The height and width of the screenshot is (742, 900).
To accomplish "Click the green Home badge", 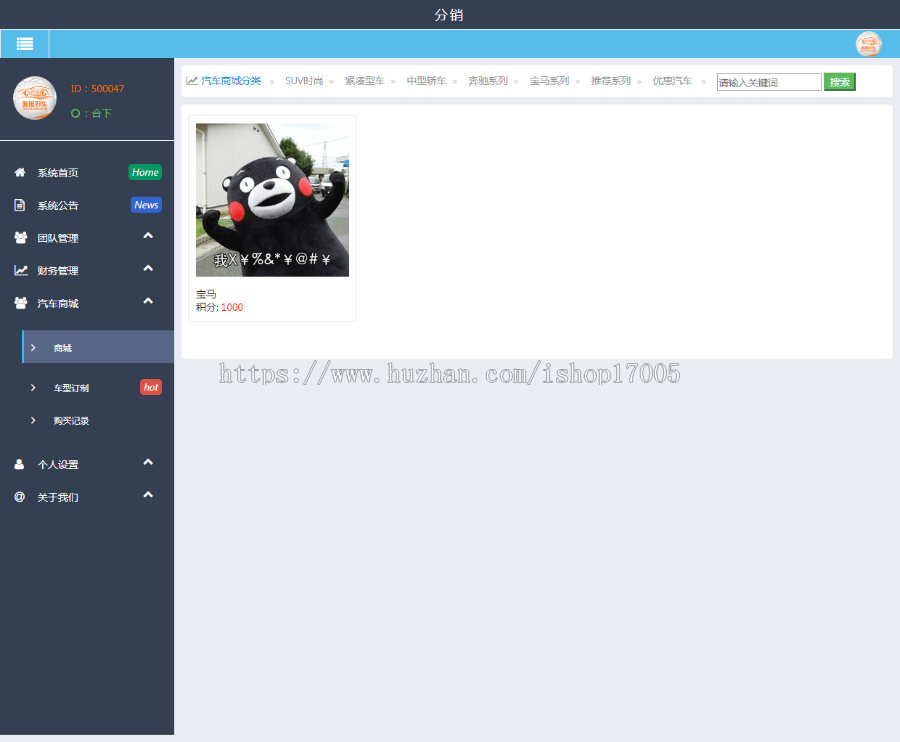I will point(145,172).
